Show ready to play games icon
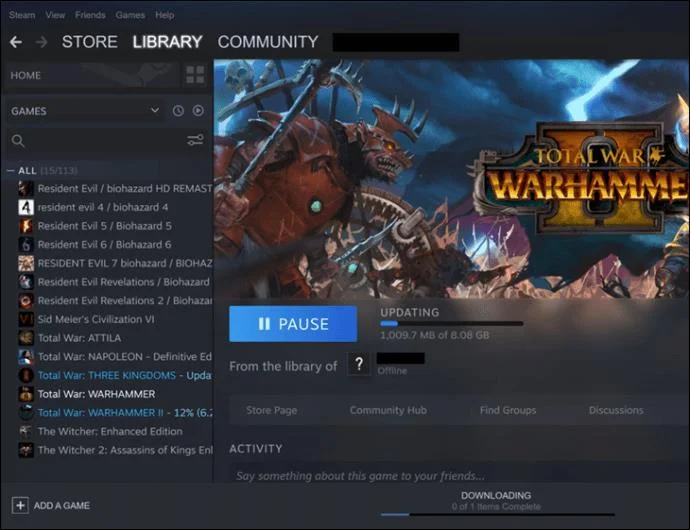Image resolution: width=690 pixels, height=530 pixels. click(x=198, y=111)
